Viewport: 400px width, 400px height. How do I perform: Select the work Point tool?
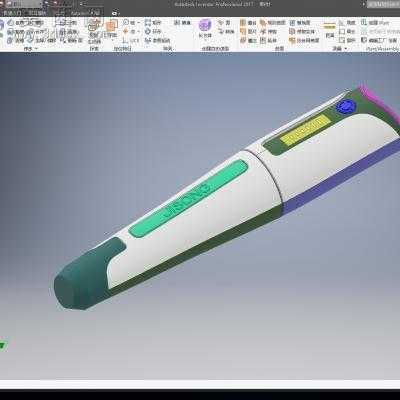point(130,31)
